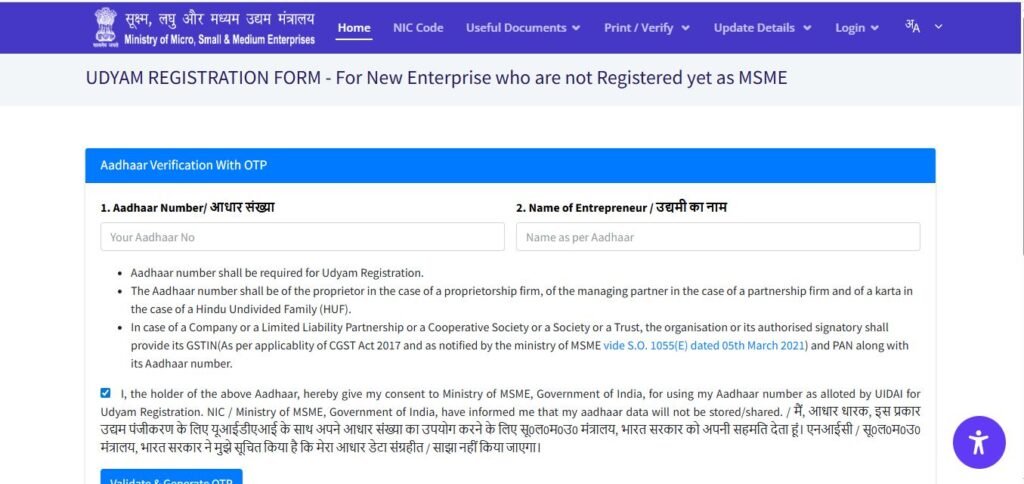The image size is (1024, 484).
Task: Expand the Print / Verify dropdown
Action: click(x=646, y=28)
